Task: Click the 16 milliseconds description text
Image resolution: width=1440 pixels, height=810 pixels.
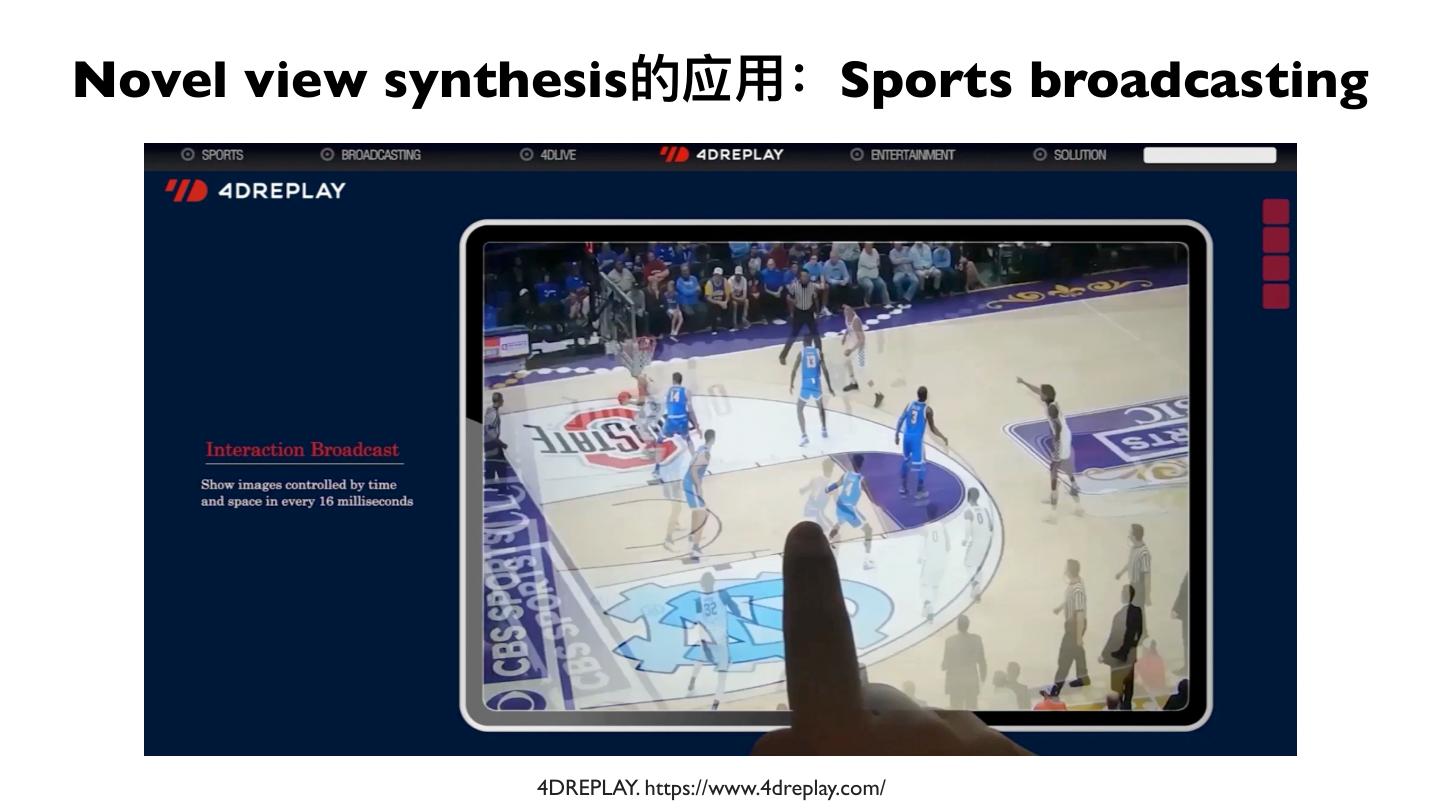Action: tap(306, 493)
